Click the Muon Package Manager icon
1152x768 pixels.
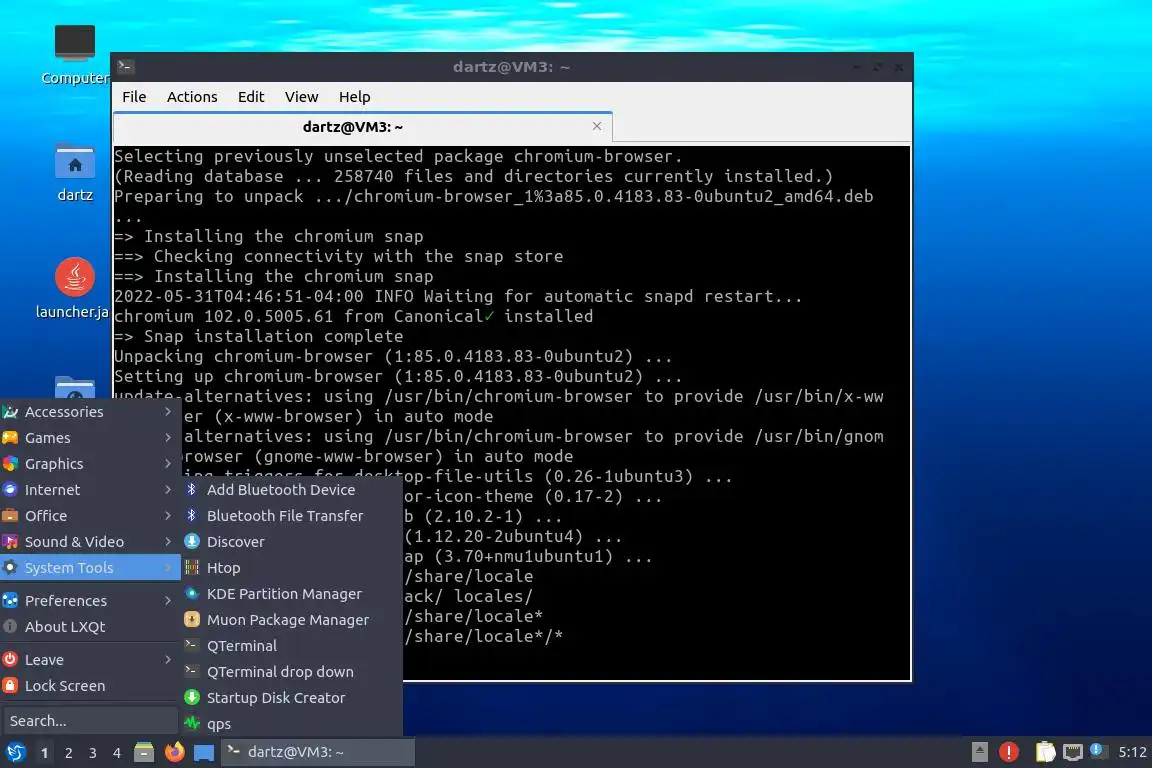(x=192, y=620)
